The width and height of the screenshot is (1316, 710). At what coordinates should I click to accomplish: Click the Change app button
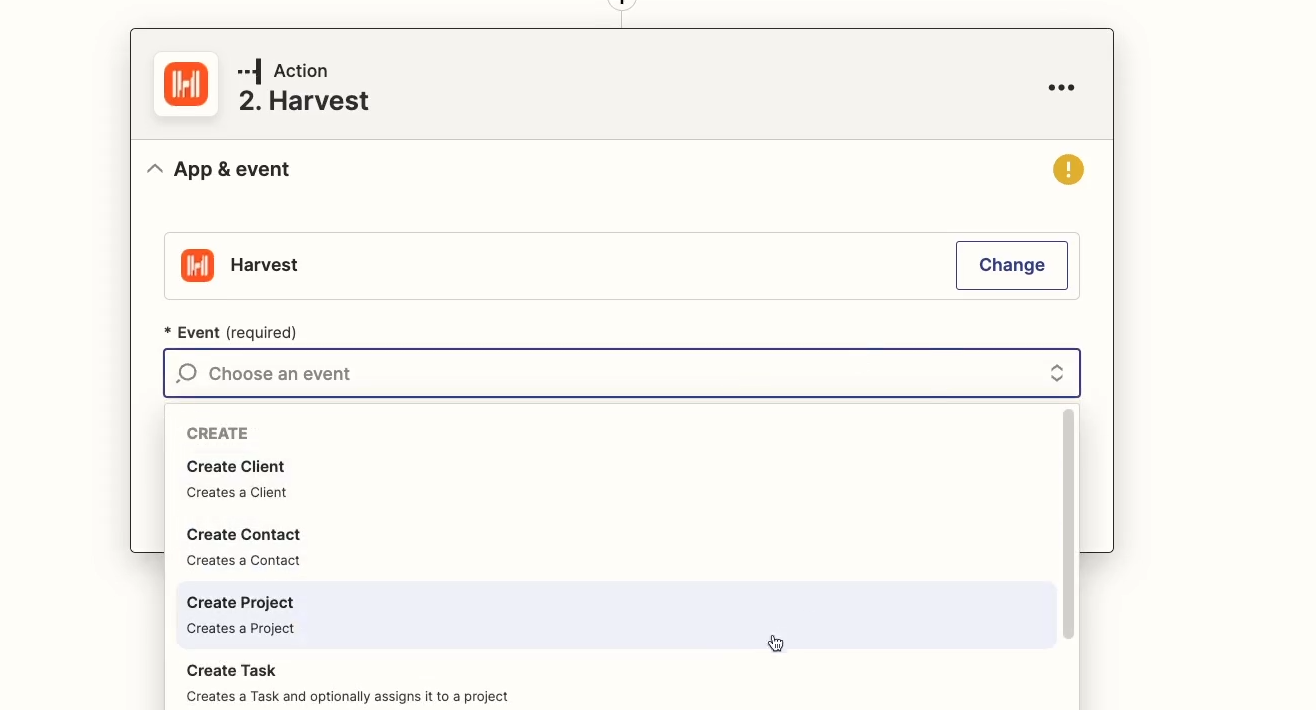1012,265
